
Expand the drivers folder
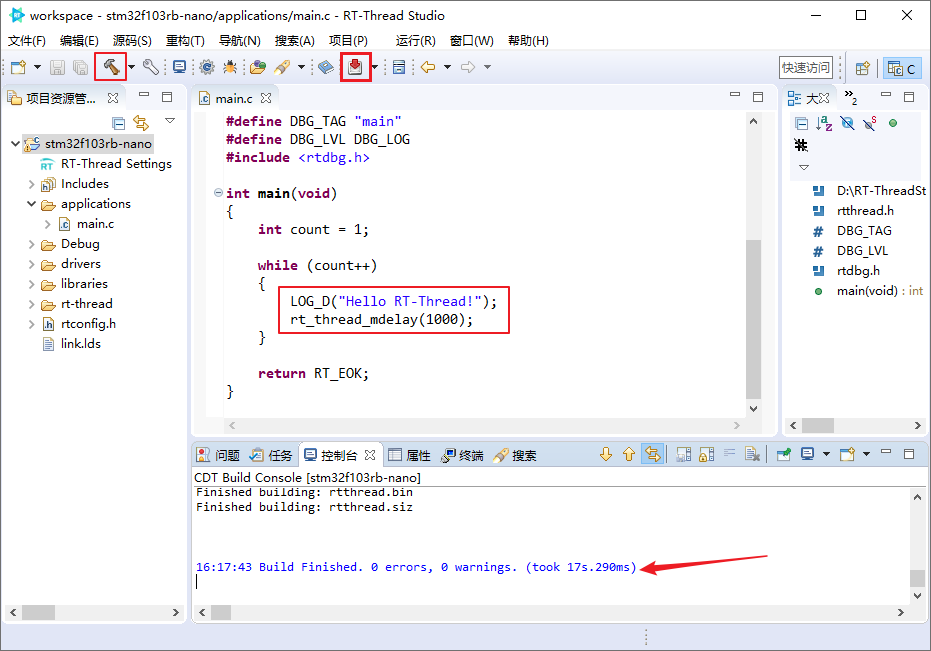[x=31, y=264]
